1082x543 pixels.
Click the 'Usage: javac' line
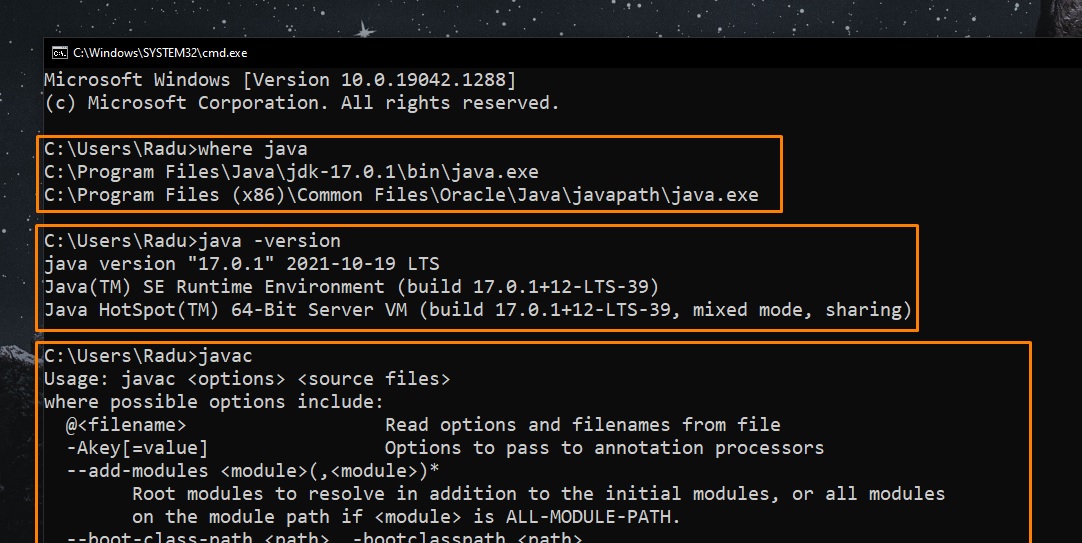(246, 380)
